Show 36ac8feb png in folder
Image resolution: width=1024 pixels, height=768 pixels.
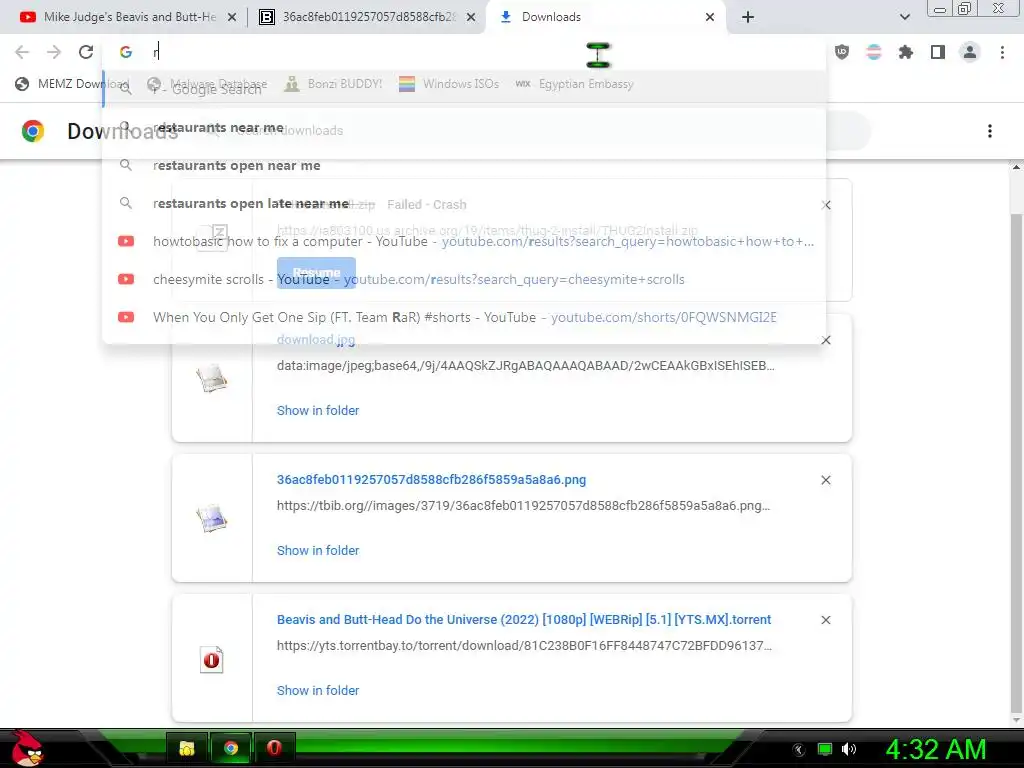318,550
